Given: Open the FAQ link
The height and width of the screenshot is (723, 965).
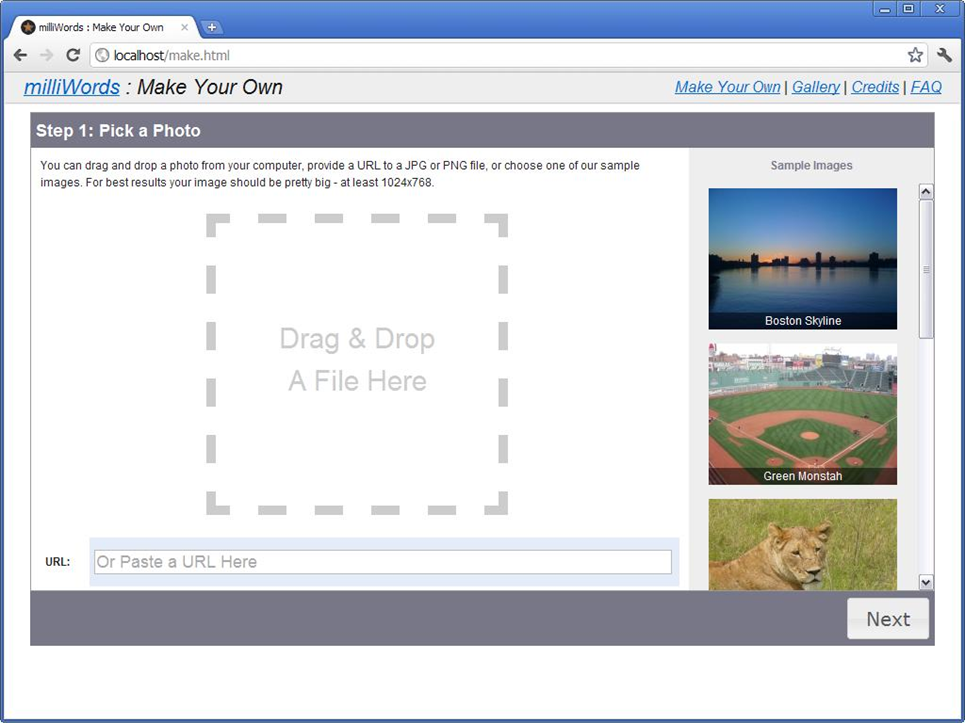Looking at the screenshot, I should click(x=926, y=87).
